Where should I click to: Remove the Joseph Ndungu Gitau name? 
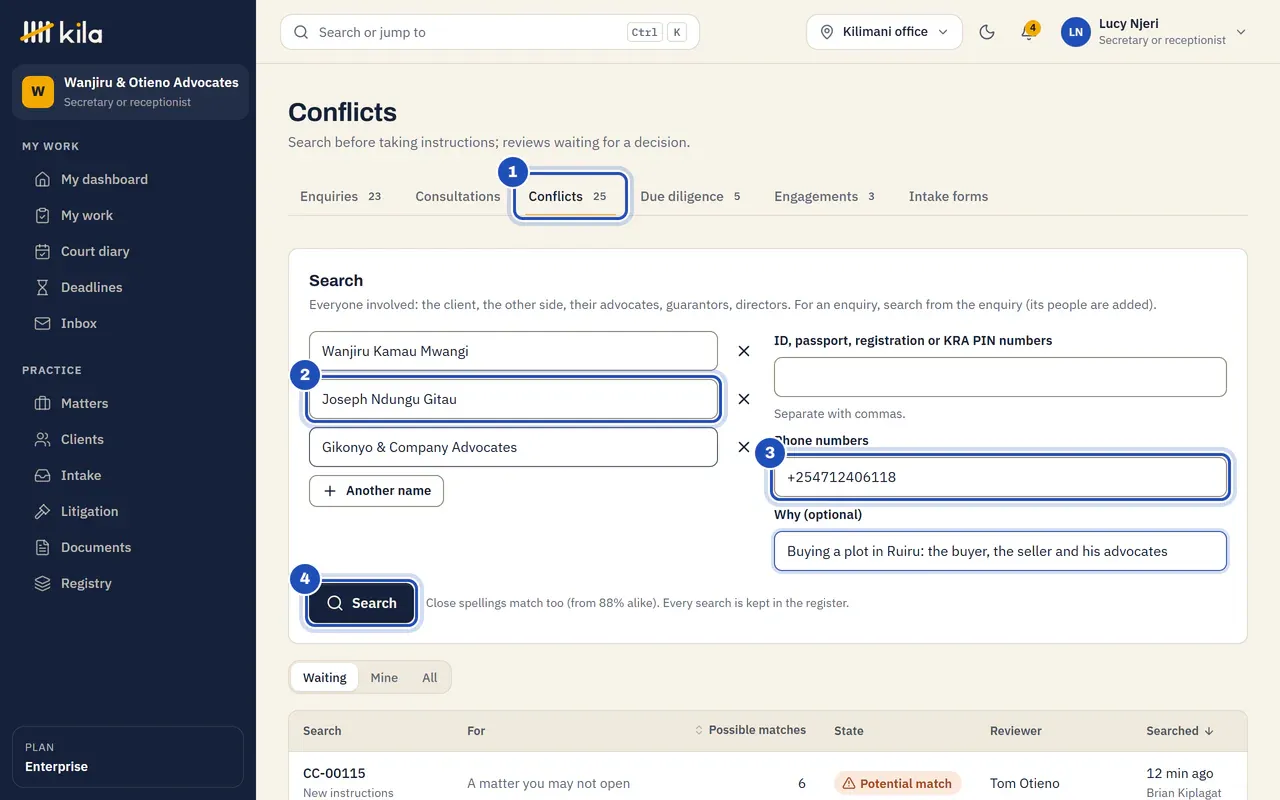(x=744, y=399)
